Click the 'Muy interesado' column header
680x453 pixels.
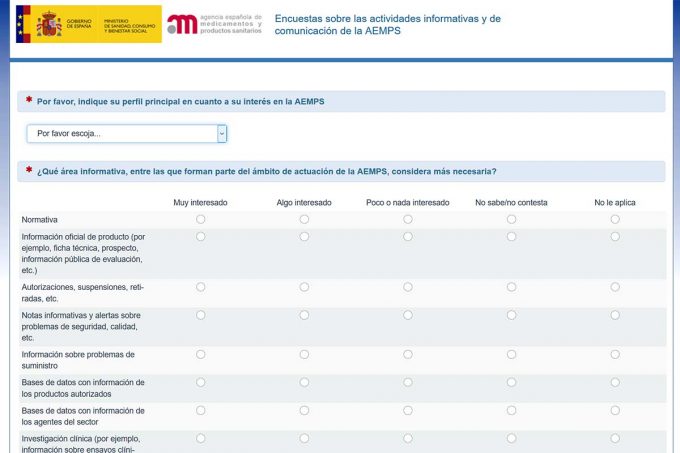pos(201,203)
